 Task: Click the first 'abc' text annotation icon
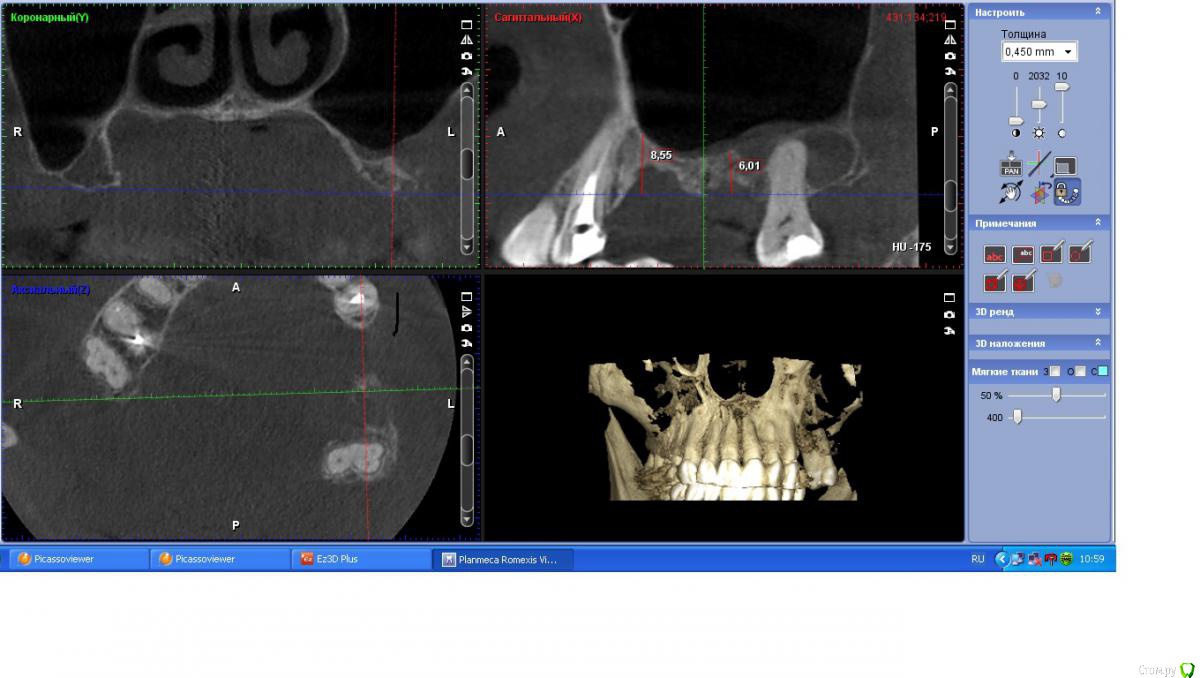(x=995, y=254)
